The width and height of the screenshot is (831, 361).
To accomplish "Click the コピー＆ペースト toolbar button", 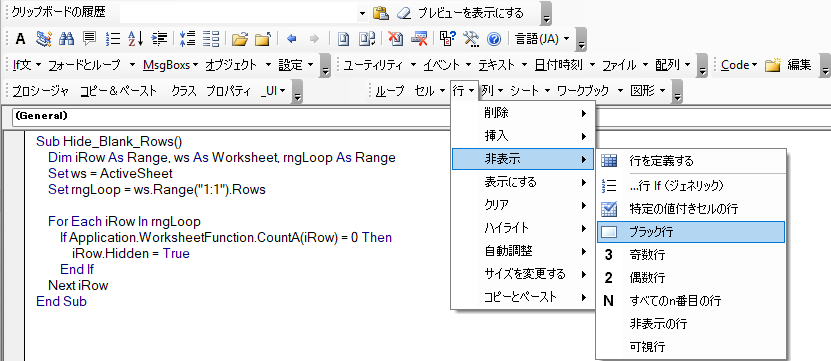I will coord(119,91).
